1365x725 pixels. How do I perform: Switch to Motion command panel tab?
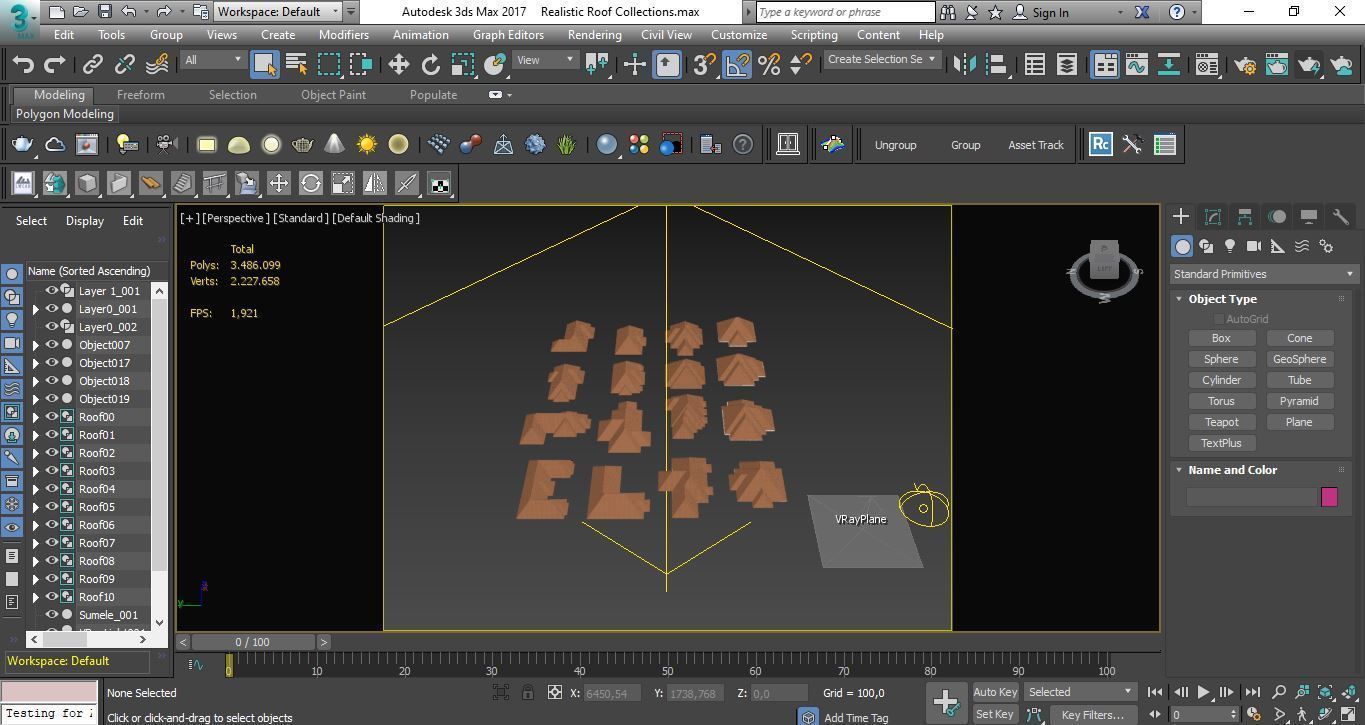click(1277, 216)
